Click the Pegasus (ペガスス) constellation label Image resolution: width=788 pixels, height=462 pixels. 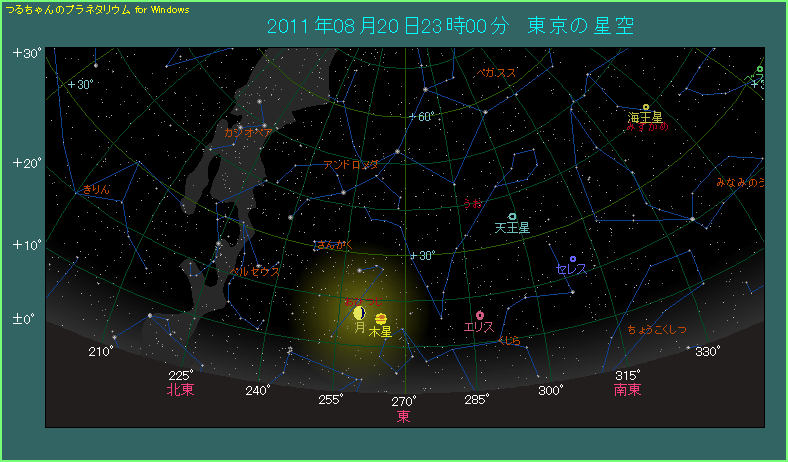tap(496, 73)
